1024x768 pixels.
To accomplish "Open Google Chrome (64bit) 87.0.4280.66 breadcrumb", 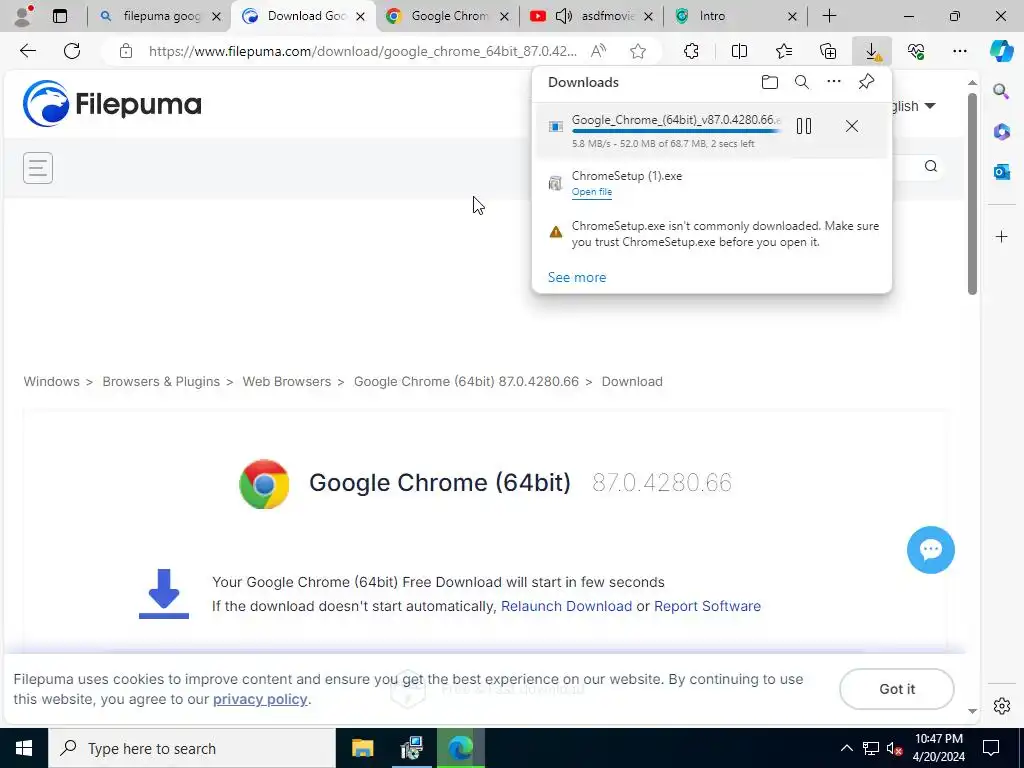I will click(x=466, y=381).
